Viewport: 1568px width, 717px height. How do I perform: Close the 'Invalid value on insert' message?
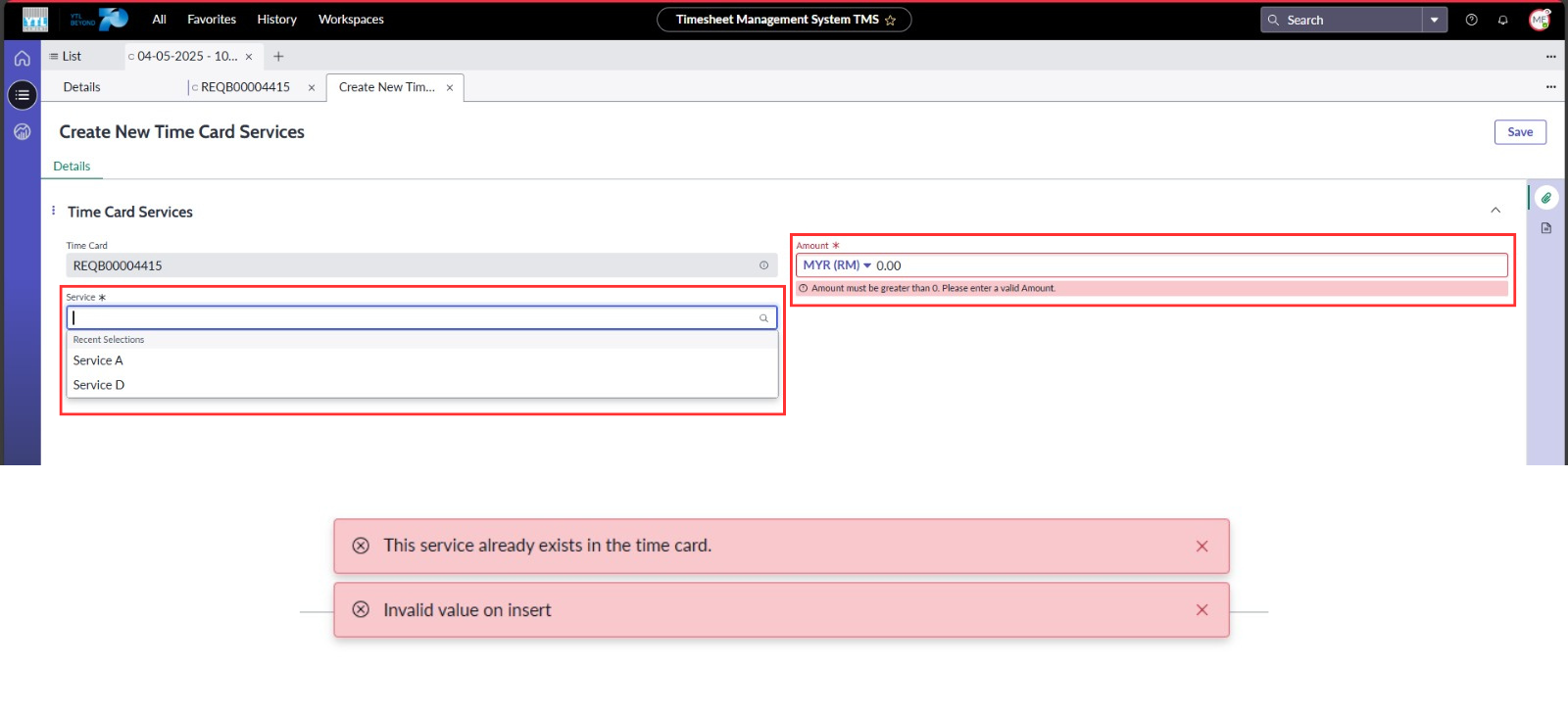tap(1201, 610)
